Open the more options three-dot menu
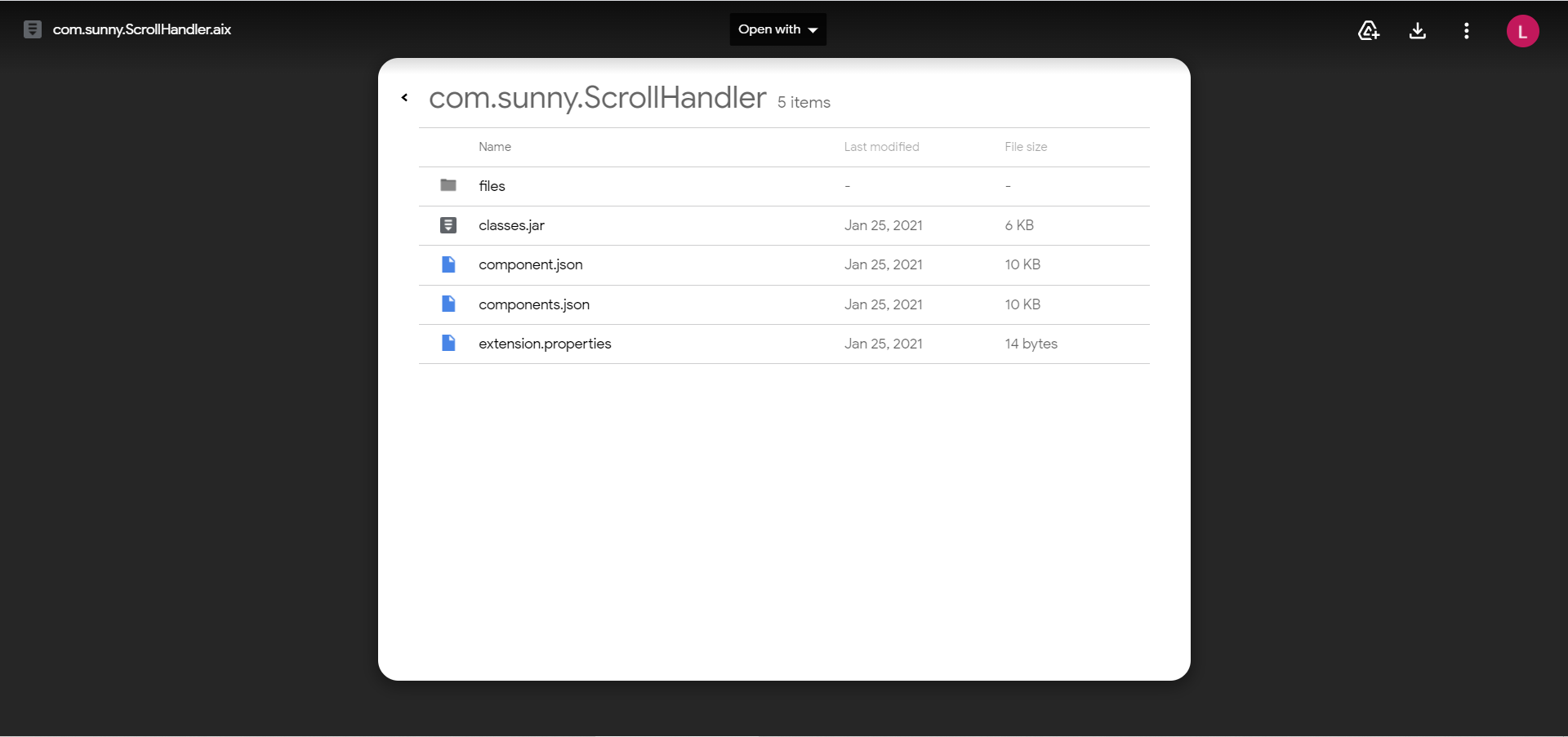This screenshot has height=737, width=1568. [1466, 30]
